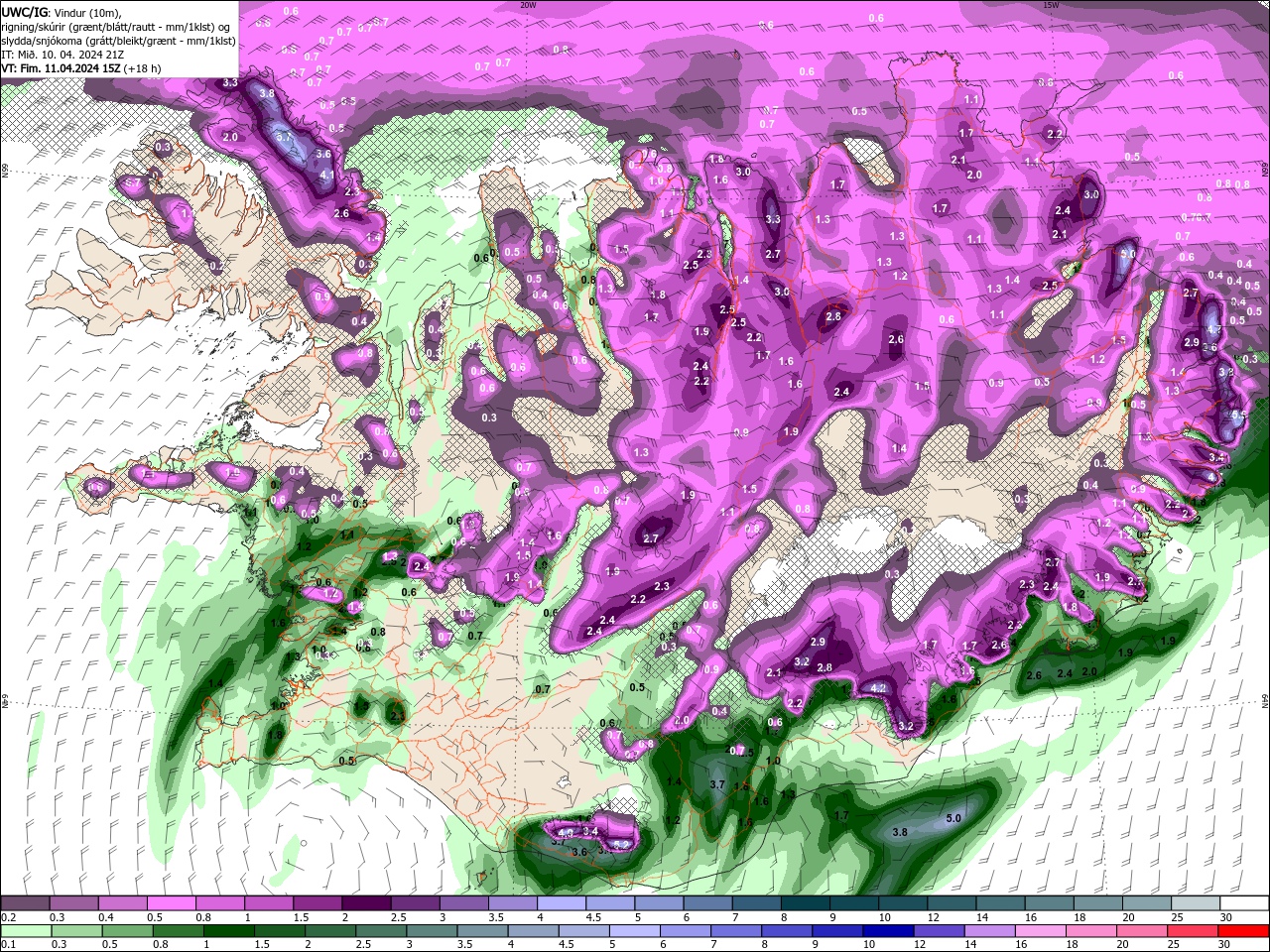
Task: Click the darkest purple 2 swatch in top legend row
Action: pos(365,903)
